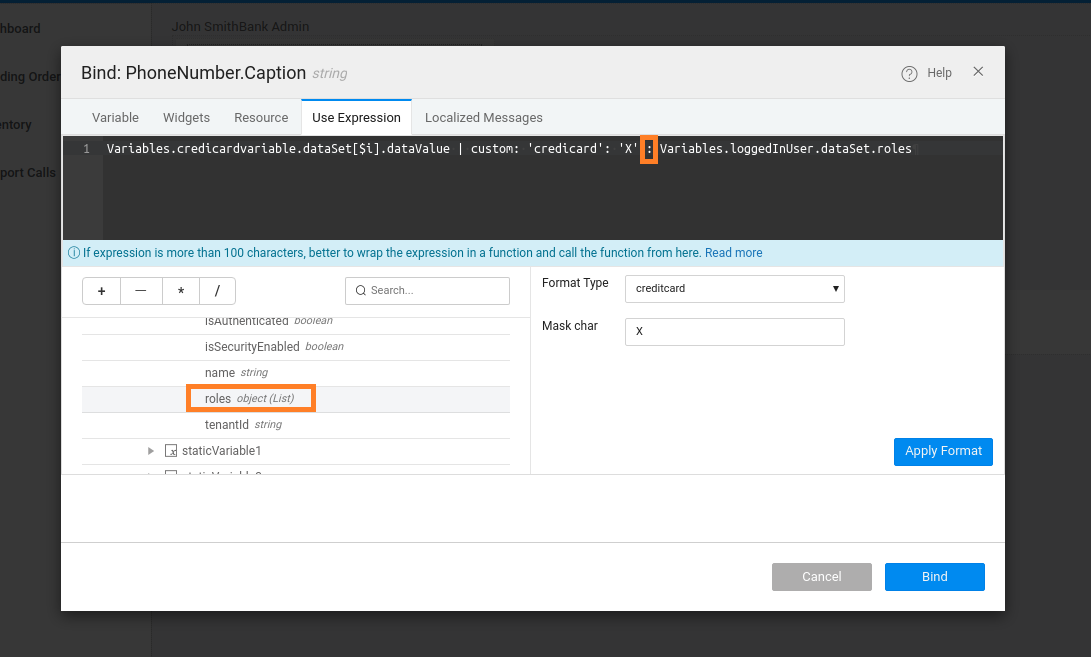
Task: Click the Bind button
Action: tap(934, 576)
